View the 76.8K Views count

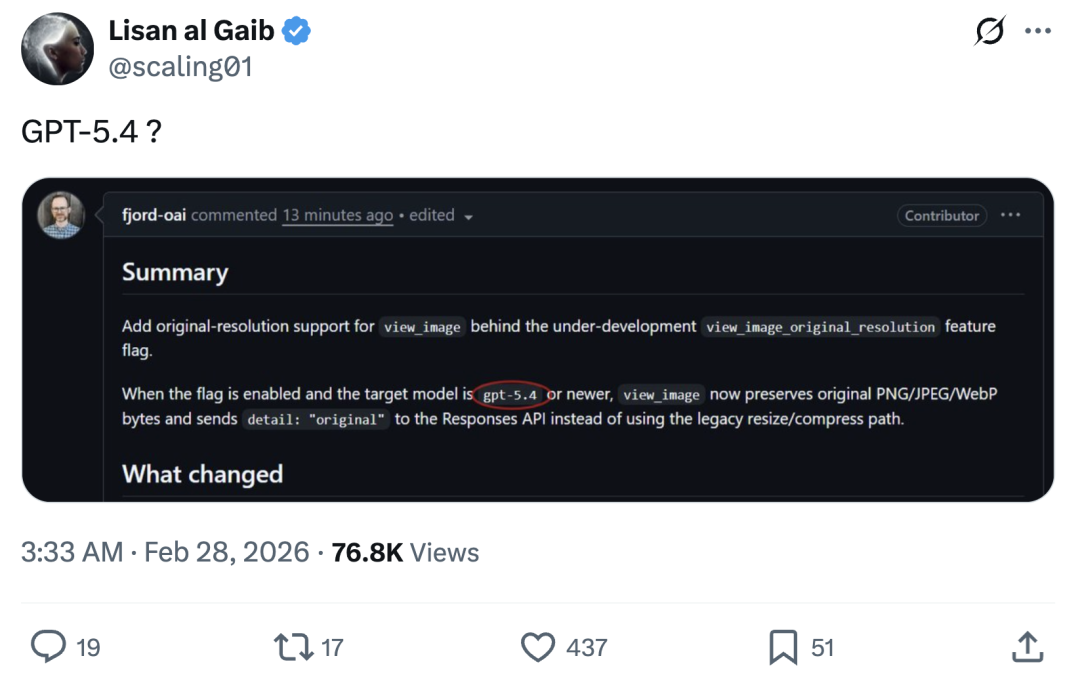(x=405, y=552)
